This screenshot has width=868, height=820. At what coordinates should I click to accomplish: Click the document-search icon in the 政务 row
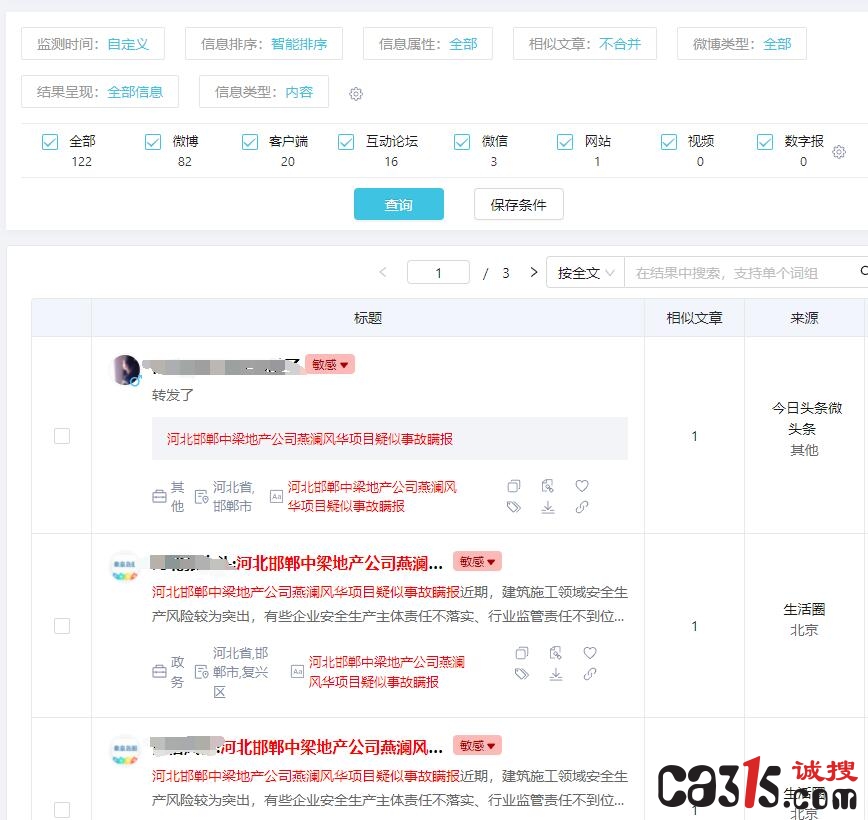tap(556, 653)
